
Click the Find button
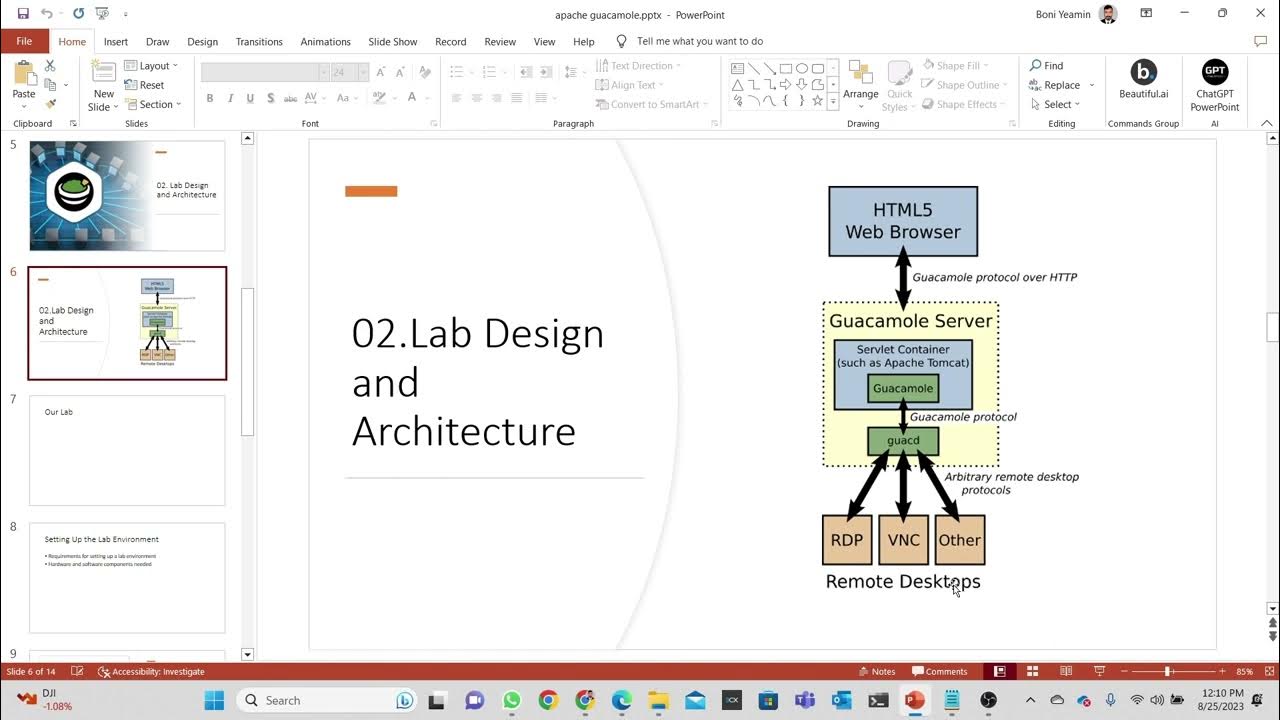tap(1046, 66)
